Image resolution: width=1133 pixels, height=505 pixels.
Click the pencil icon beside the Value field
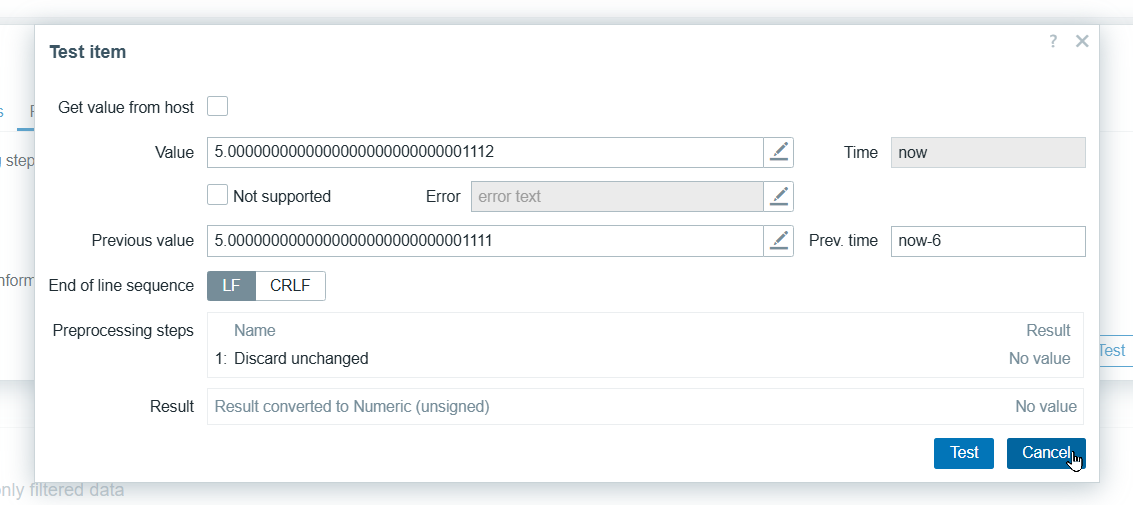(x=779, y=152)
